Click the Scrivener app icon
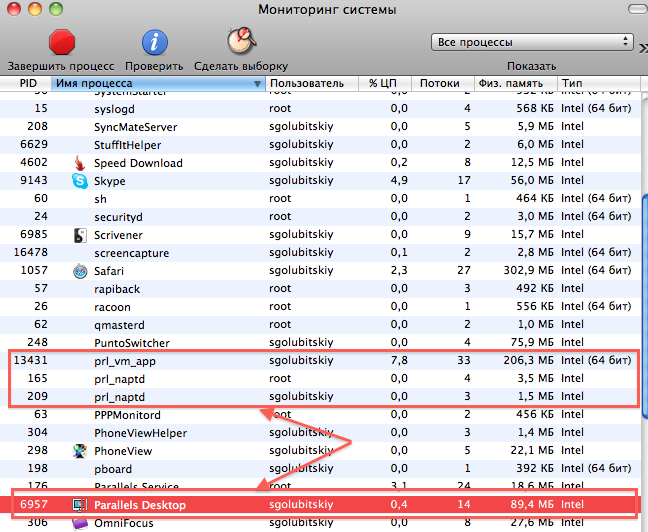 (80, 235)
